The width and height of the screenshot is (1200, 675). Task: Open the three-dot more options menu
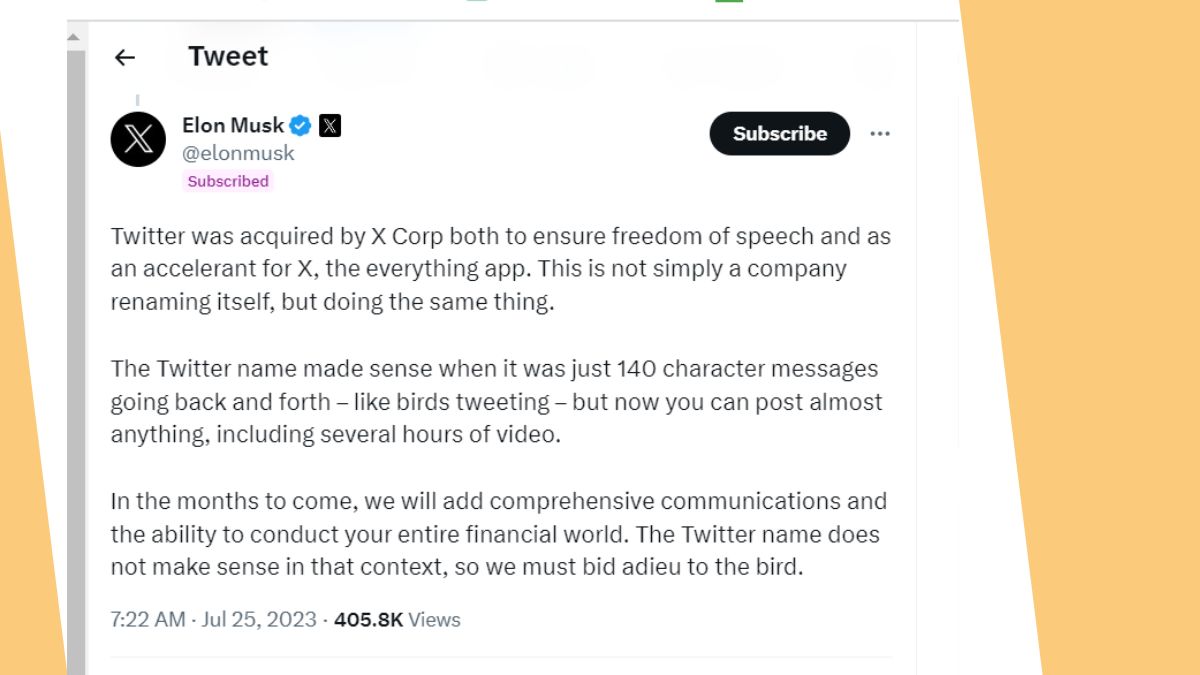[x=880, y=134]
